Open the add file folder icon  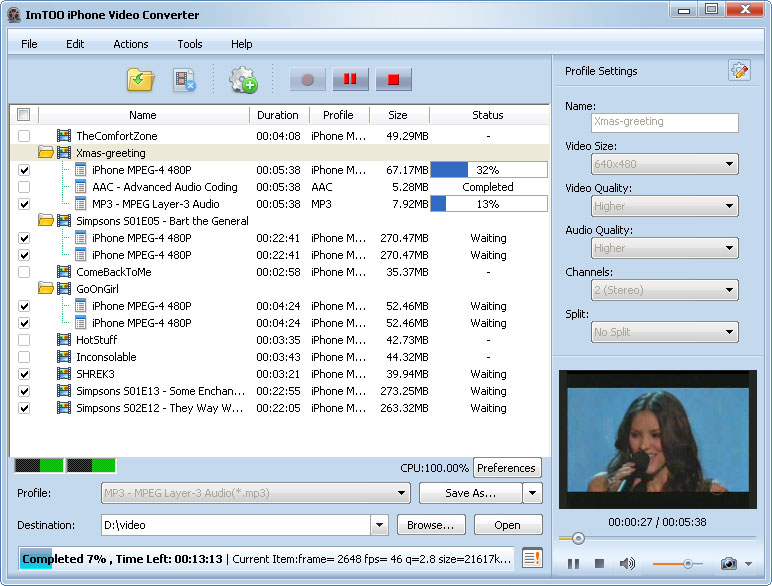coord(140,80)
